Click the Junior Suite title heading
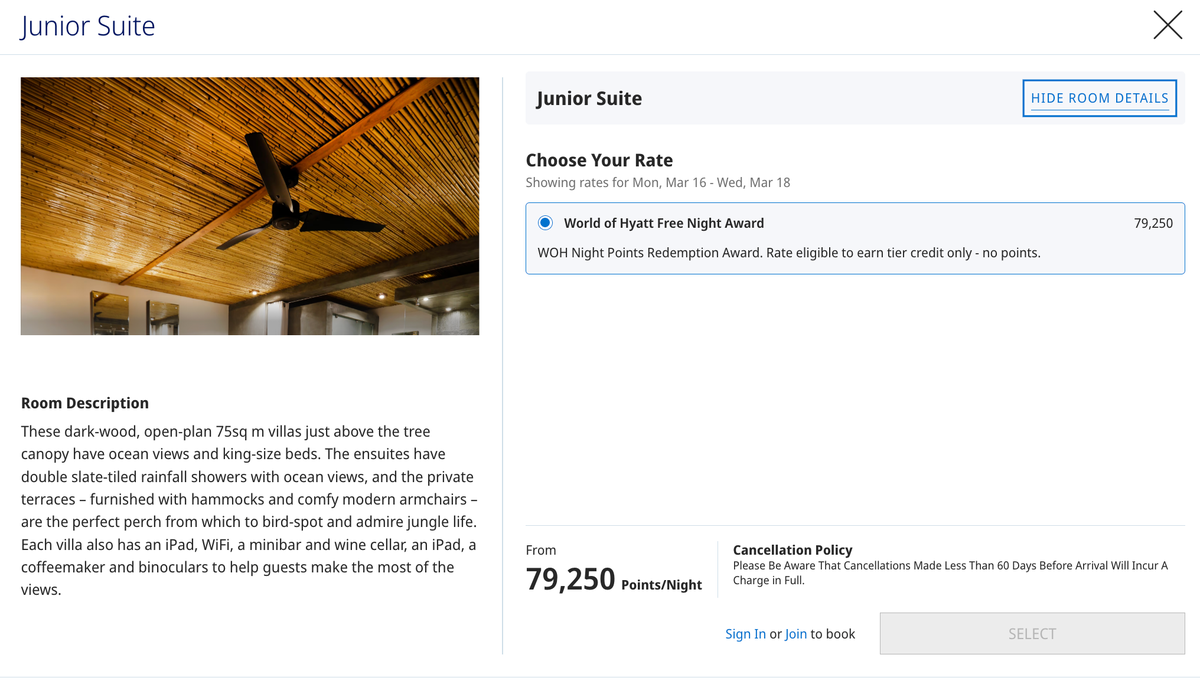The image size is (1200, 681). pyautogui.click(x=87, y=25)
